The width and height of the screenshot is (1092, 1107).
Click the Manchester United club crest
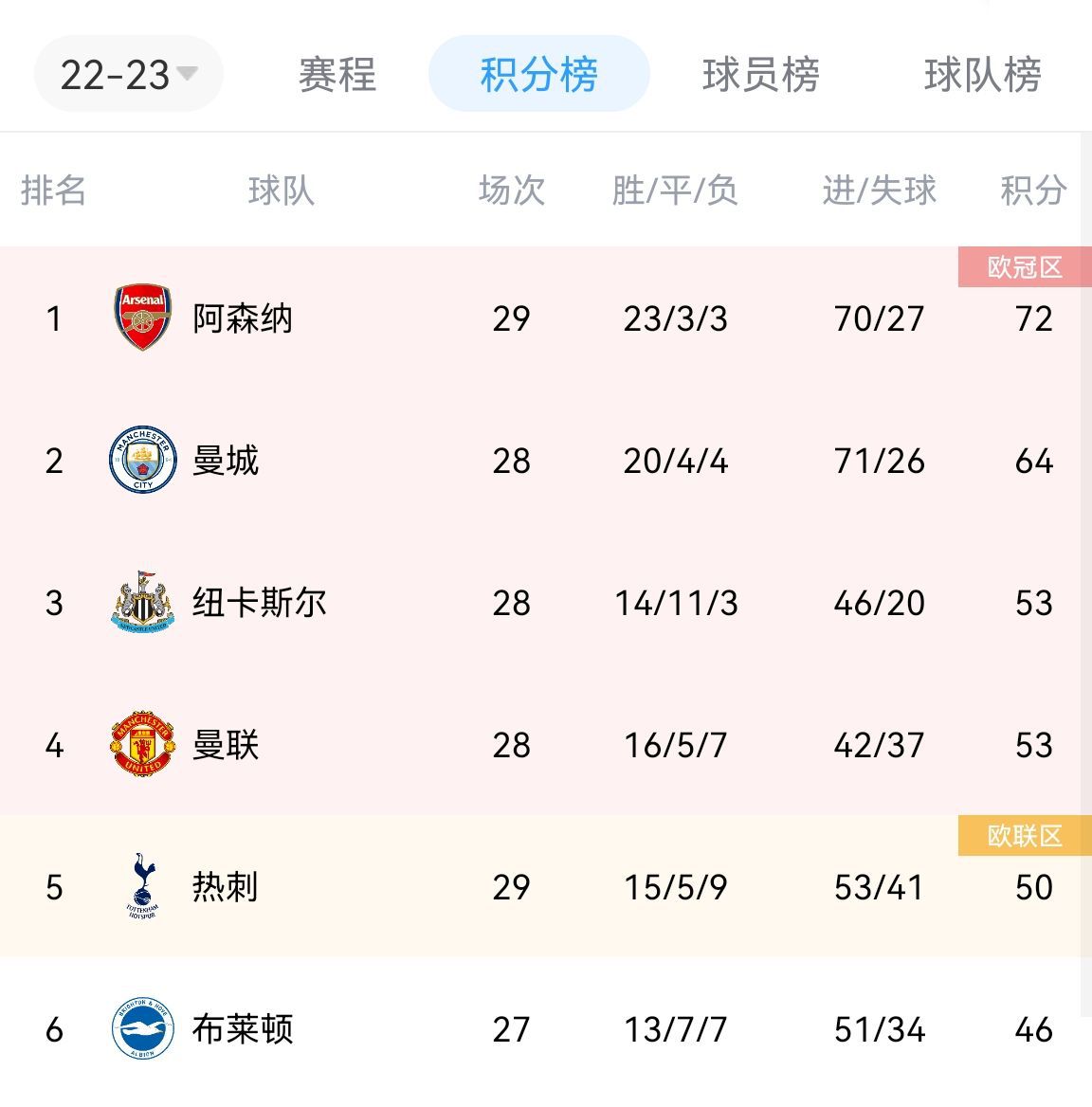143,744
